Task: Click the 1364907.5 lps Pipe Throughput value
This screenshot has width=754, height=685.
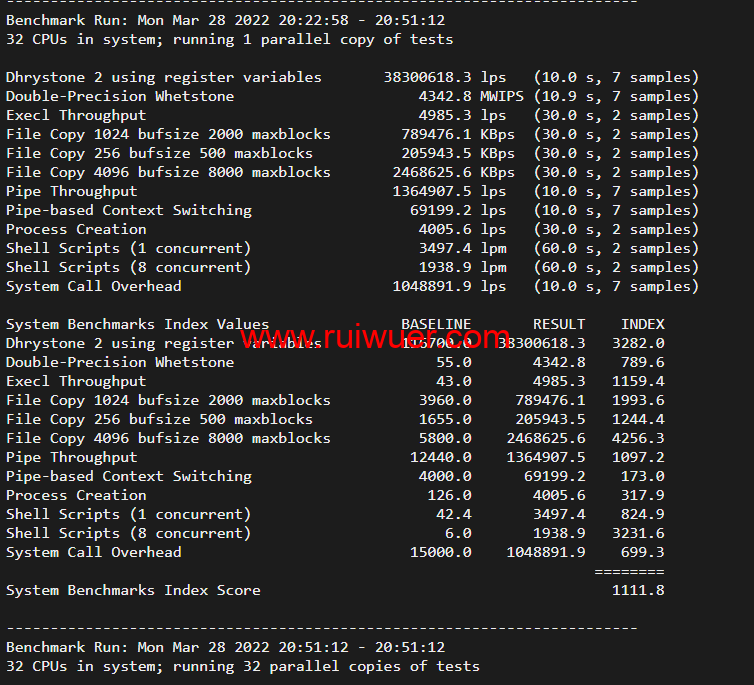Action: pyautogui.click(x=449, y=191)
